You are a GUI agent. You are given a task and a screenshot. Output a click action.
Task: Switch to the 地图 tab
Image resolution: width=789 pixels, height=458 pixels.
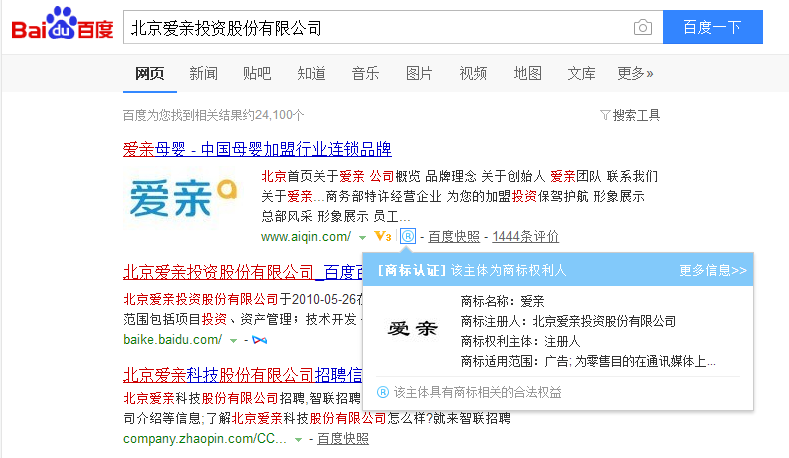527,73
